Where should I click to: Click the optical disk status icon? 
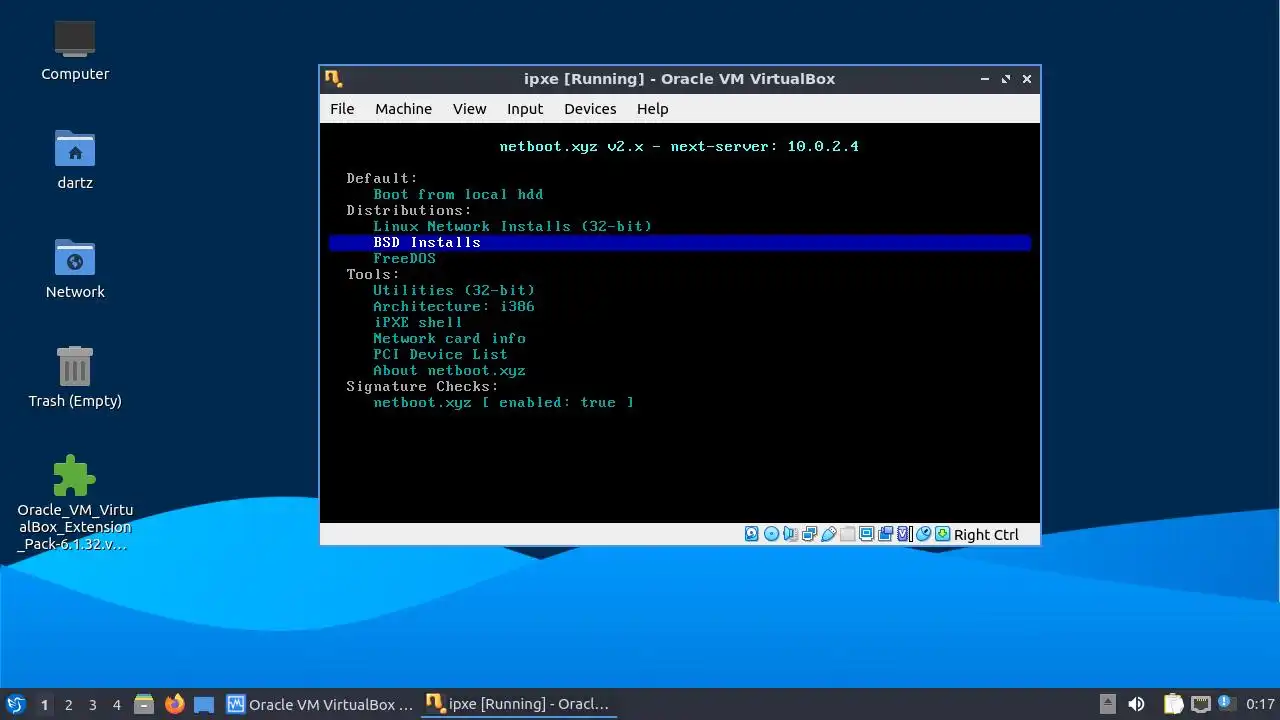[772, 534]
